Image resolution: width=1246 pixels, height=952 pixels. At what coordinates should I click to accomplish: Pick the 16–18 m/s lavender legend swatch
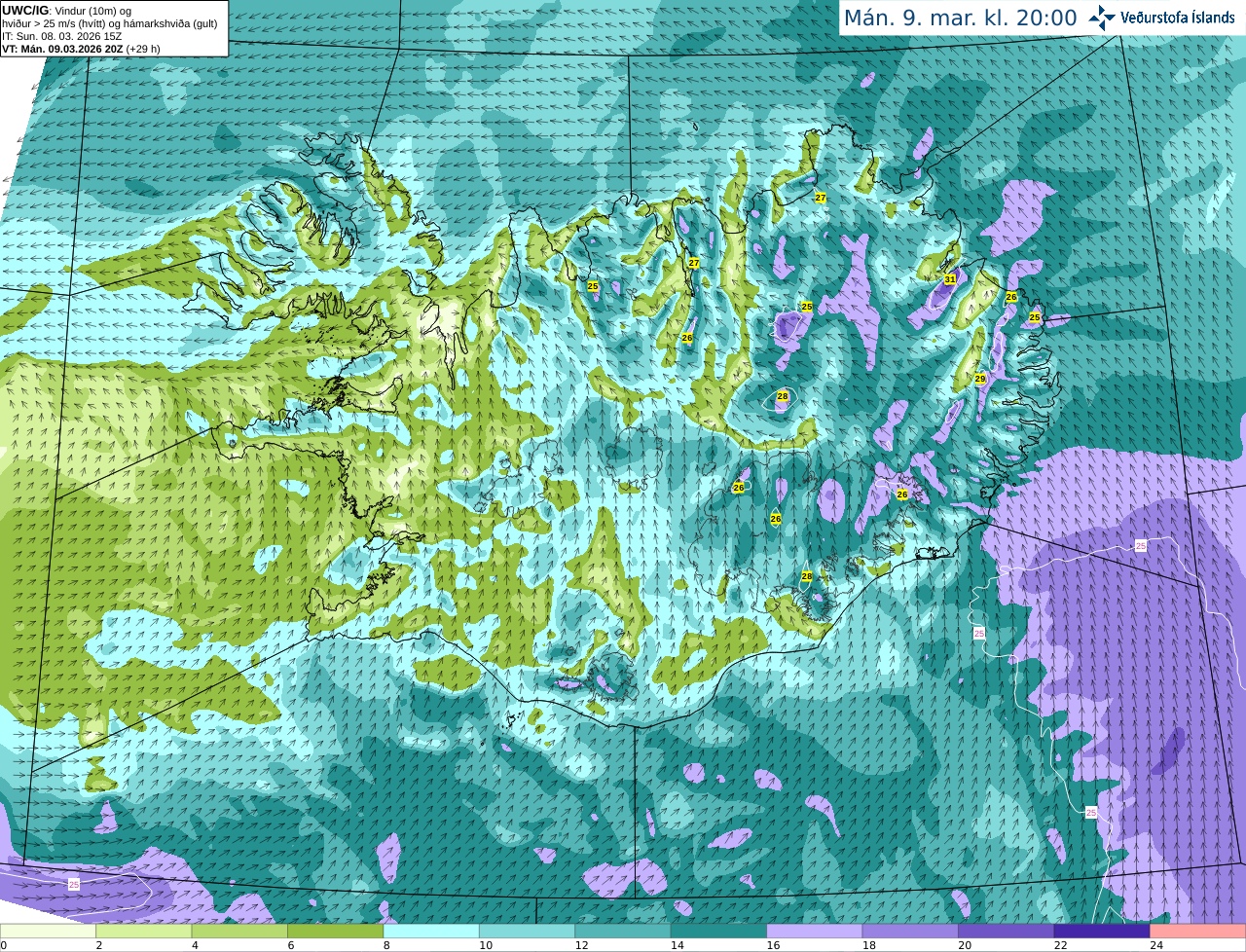coord(815,932)
